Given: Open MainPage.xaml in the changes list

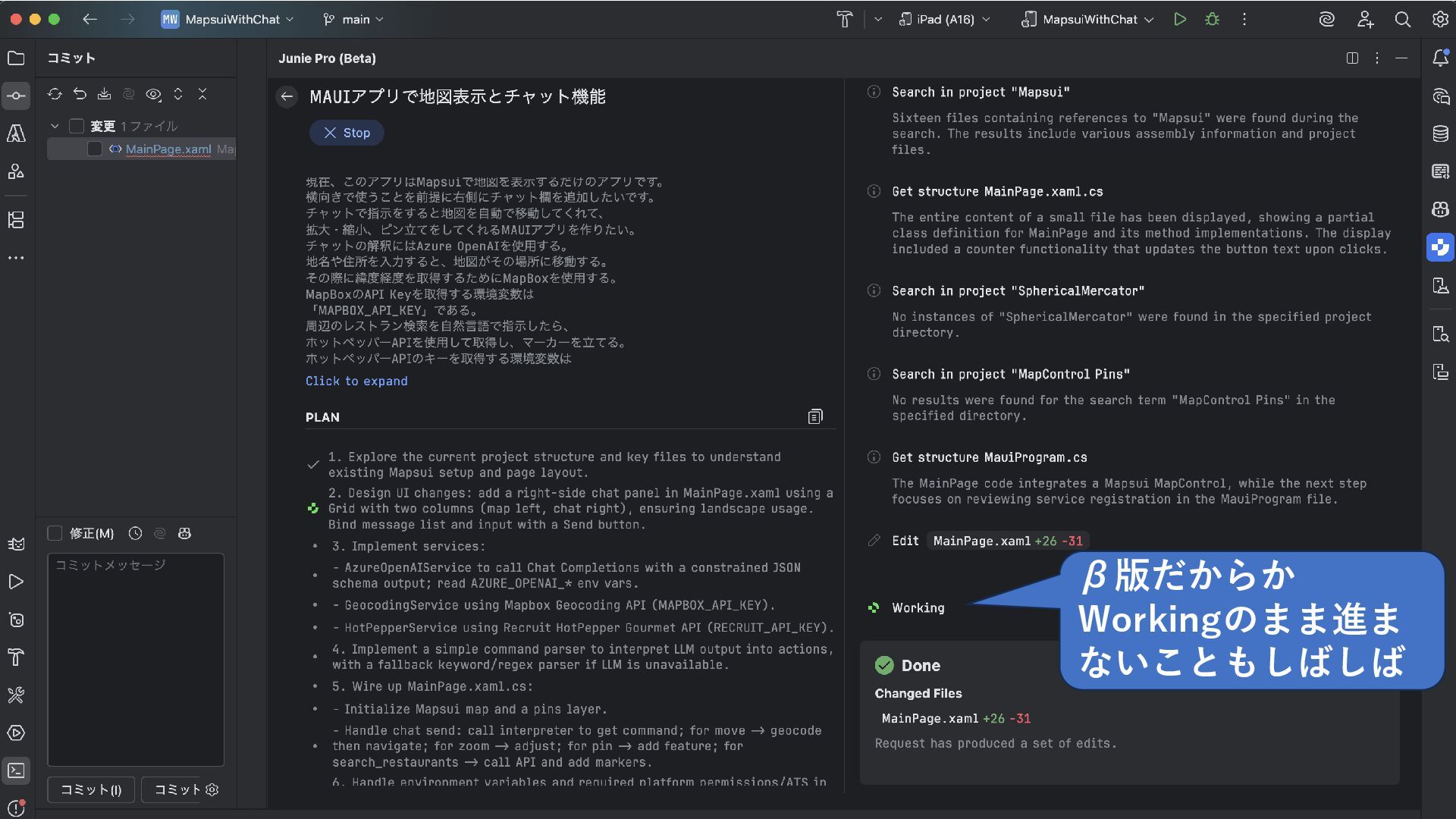Looking at the screenshot, I should tap(168, 149).
